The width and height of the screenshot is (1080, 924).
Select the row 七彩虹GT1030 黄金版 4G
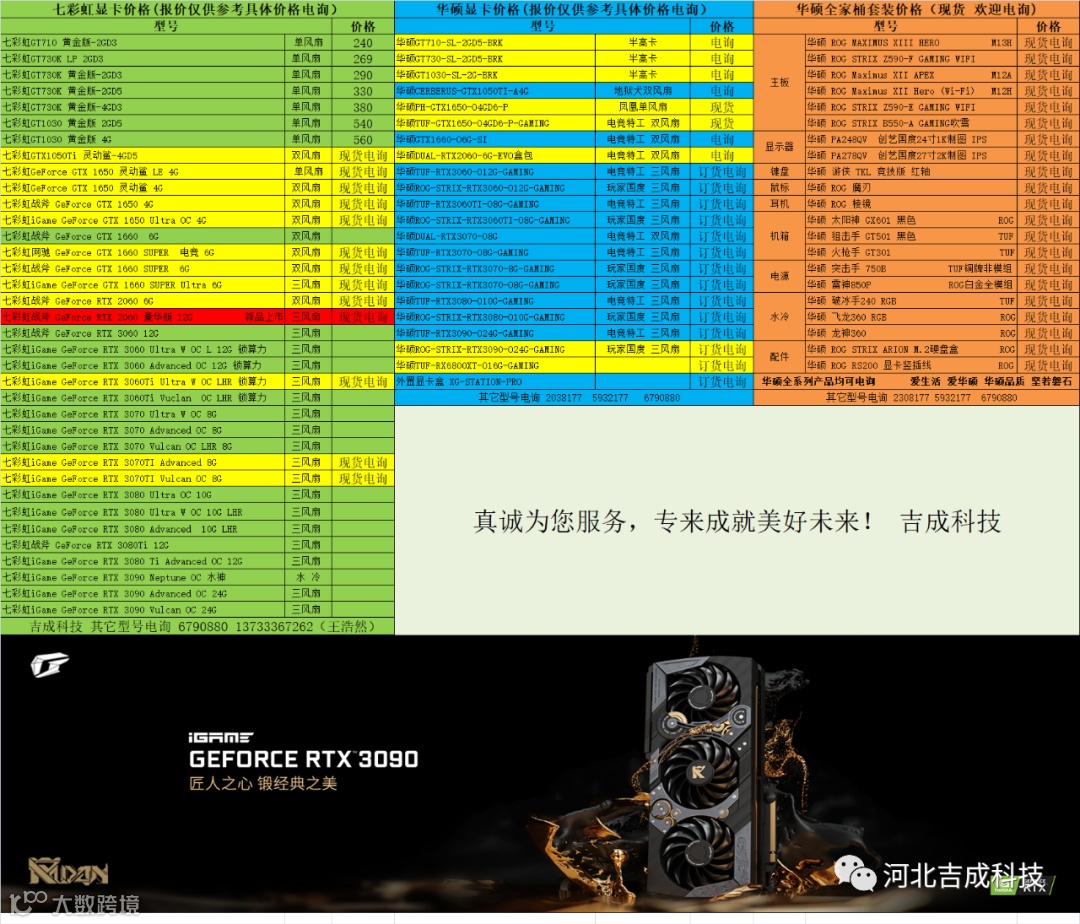coord(197,140)
